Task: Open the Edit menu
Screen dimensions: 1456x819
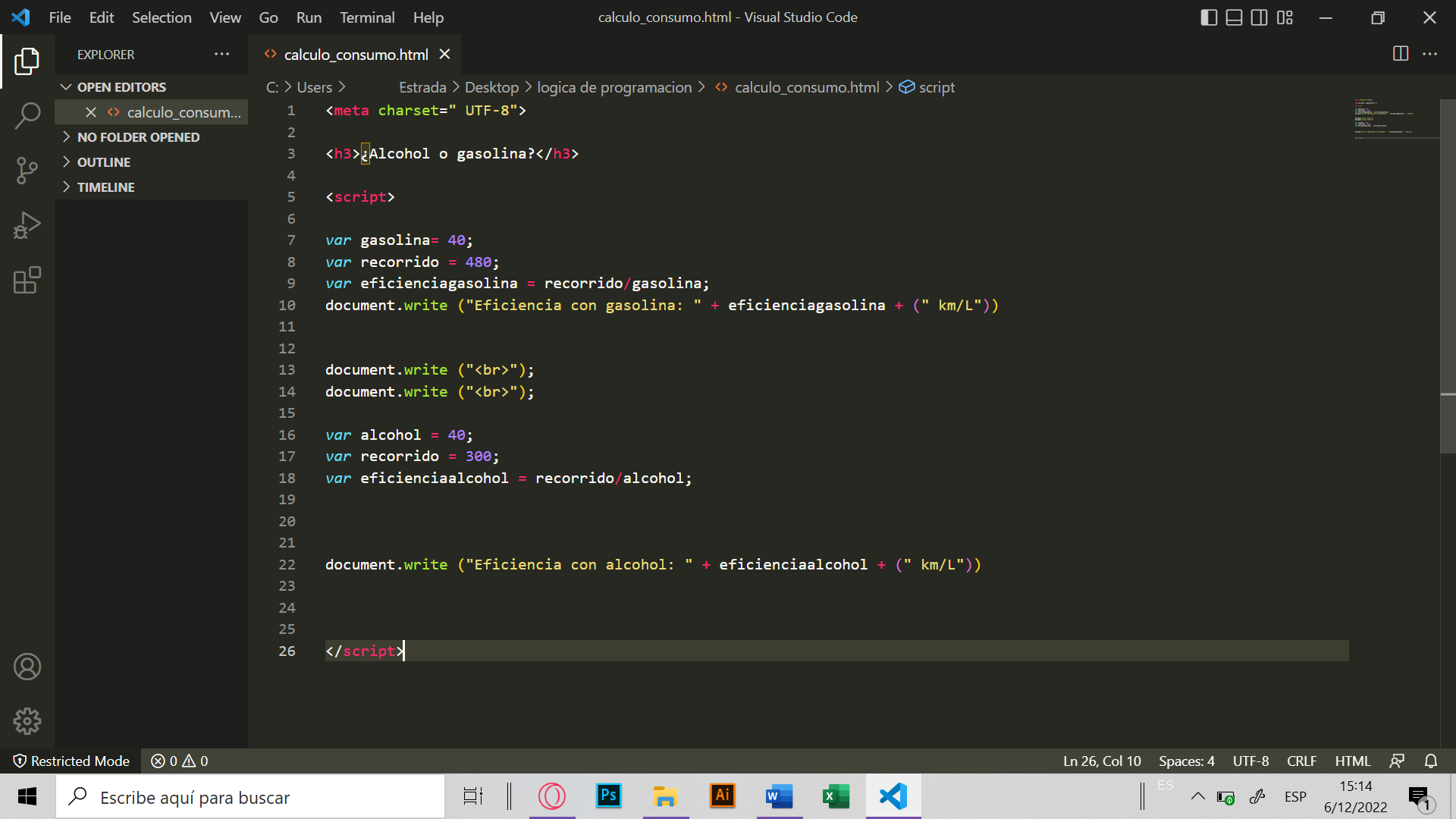Action: pyautogui.click(x=102, y=17)
